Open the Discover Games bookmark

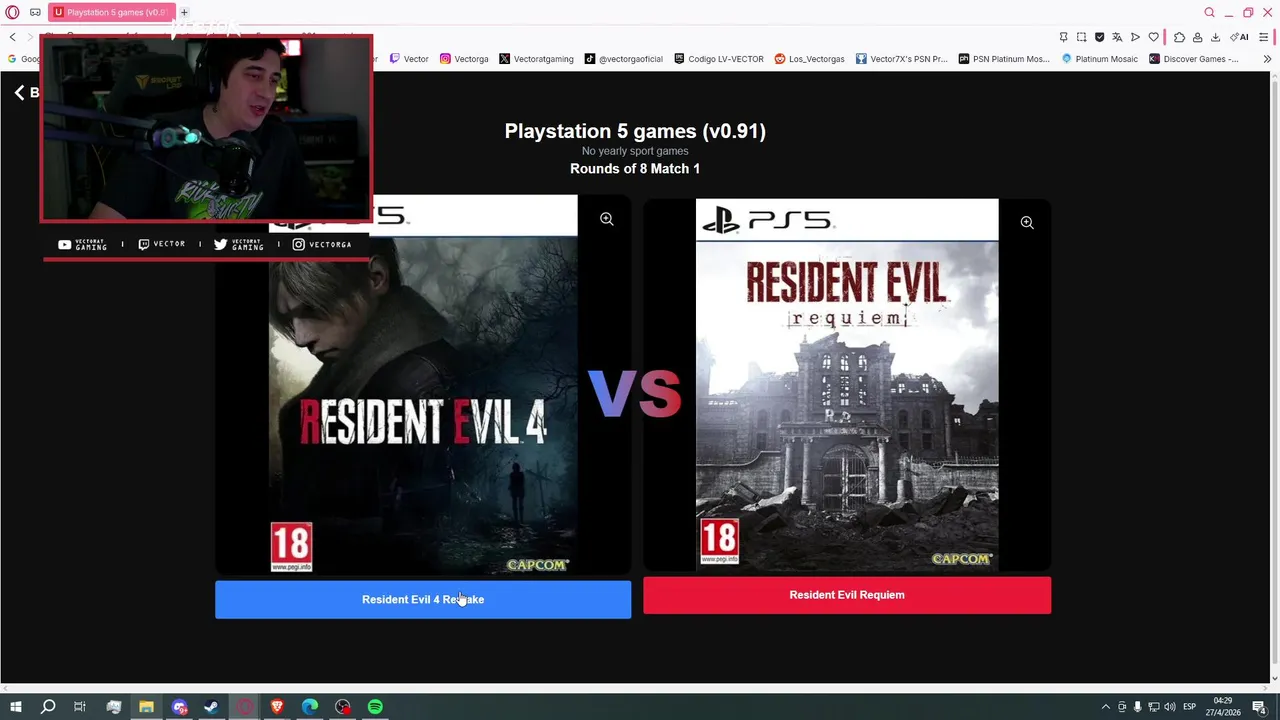point(1194,59)
